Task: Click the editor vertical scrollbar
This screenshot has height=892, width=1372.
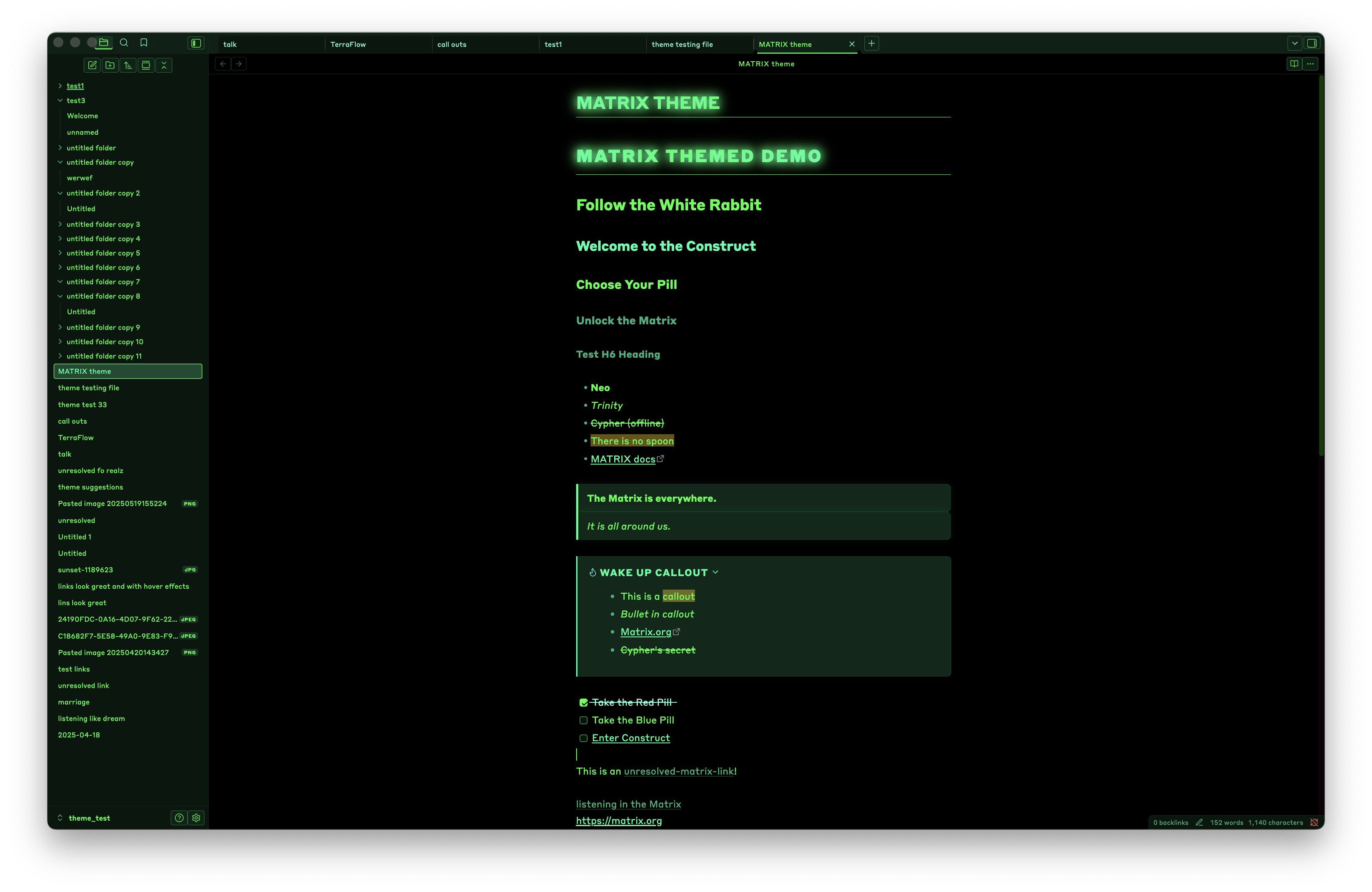Action: point(1321,265)
